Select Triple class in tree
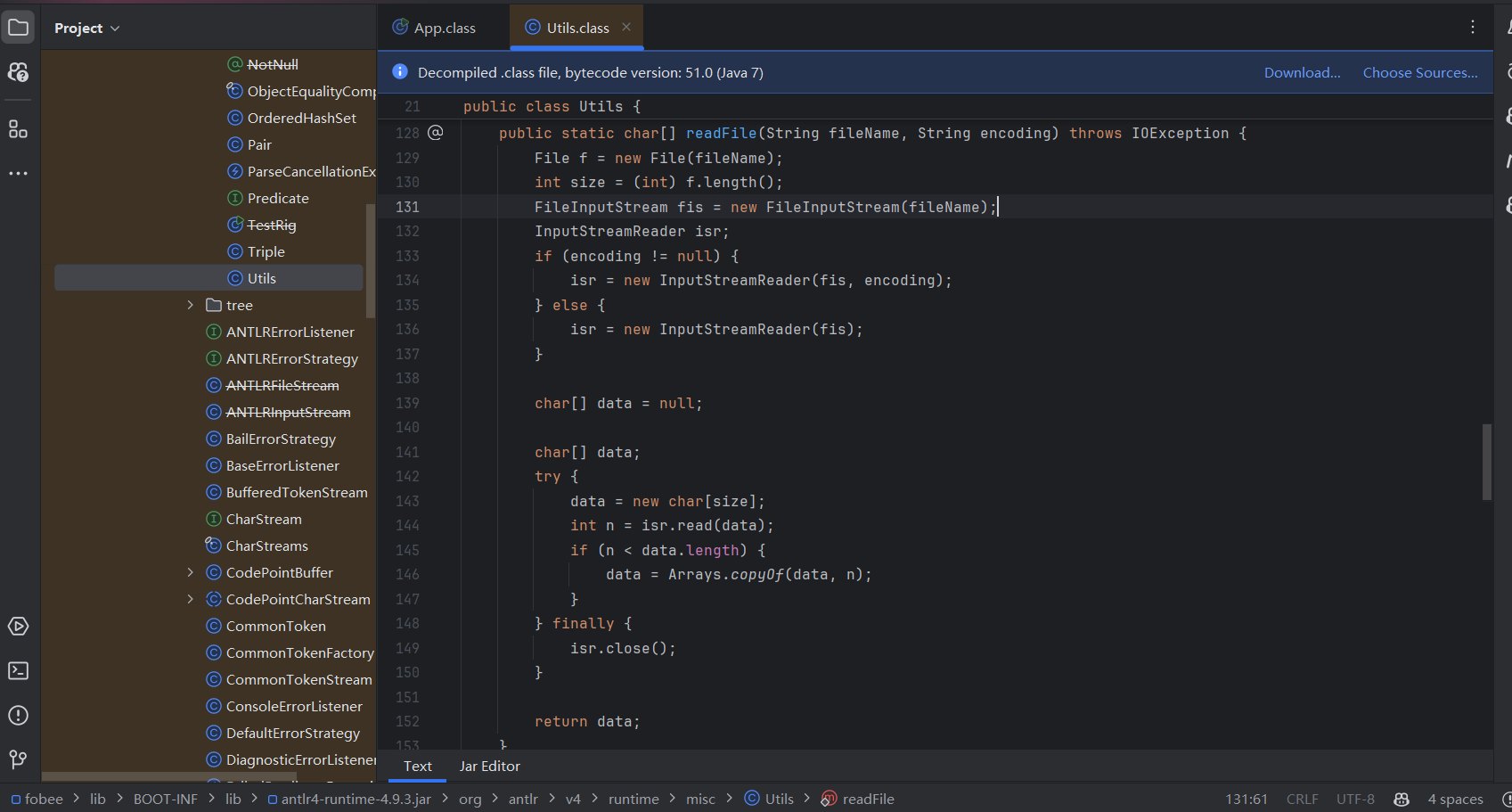The height and width of the screenshot is (812, 1512). tap(266, 251)
